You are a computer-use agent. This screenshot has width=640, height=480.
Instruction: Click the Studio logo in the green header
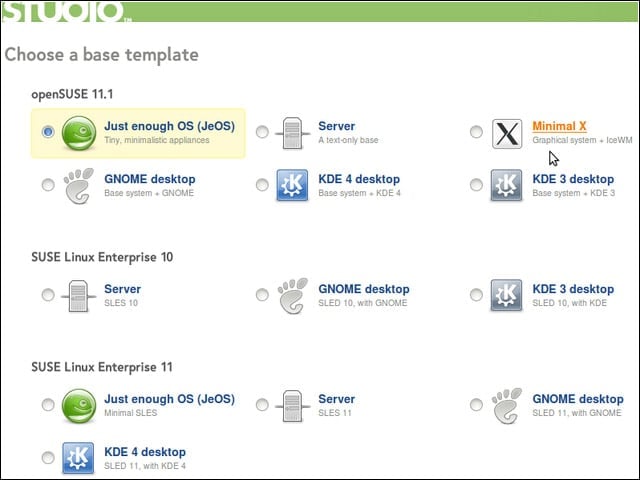coord(65,11)
